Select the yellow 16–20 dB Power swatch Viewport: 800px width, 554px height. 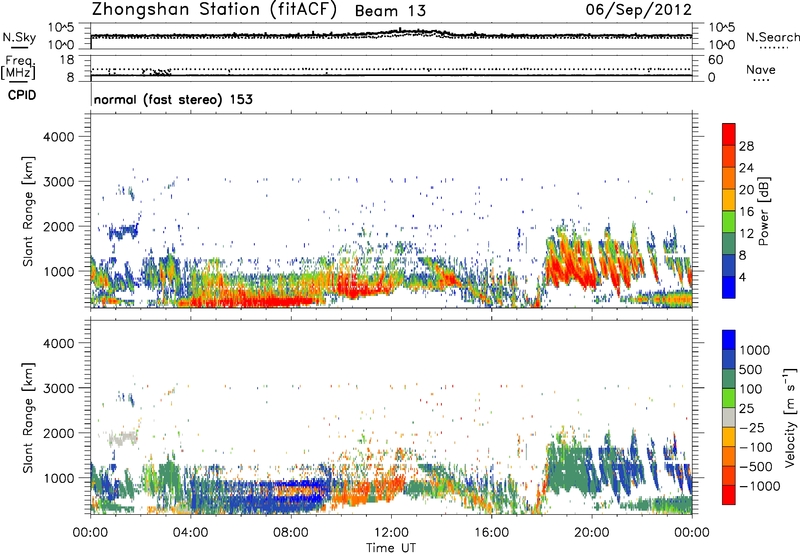pos(729,199)
